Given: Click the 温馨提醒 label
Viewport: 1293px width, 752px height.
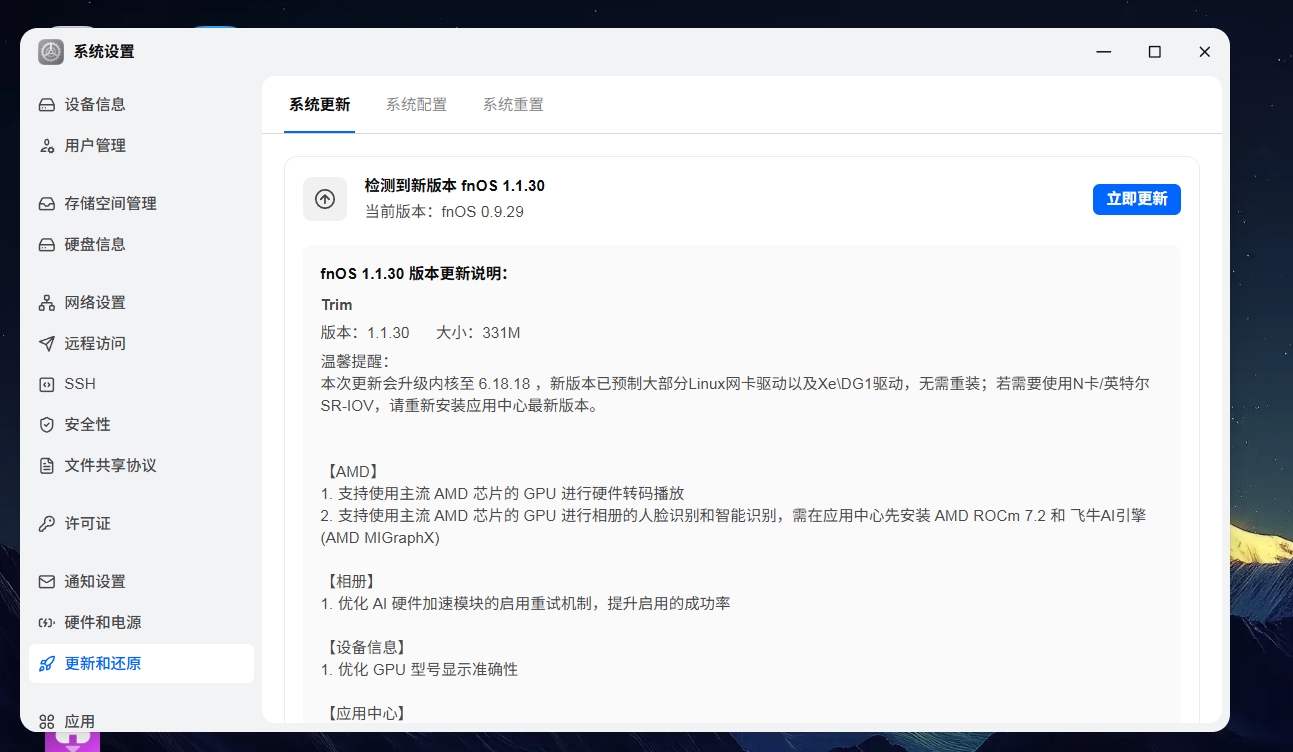Looking at the screenshot, I should [x=355, y=361].
